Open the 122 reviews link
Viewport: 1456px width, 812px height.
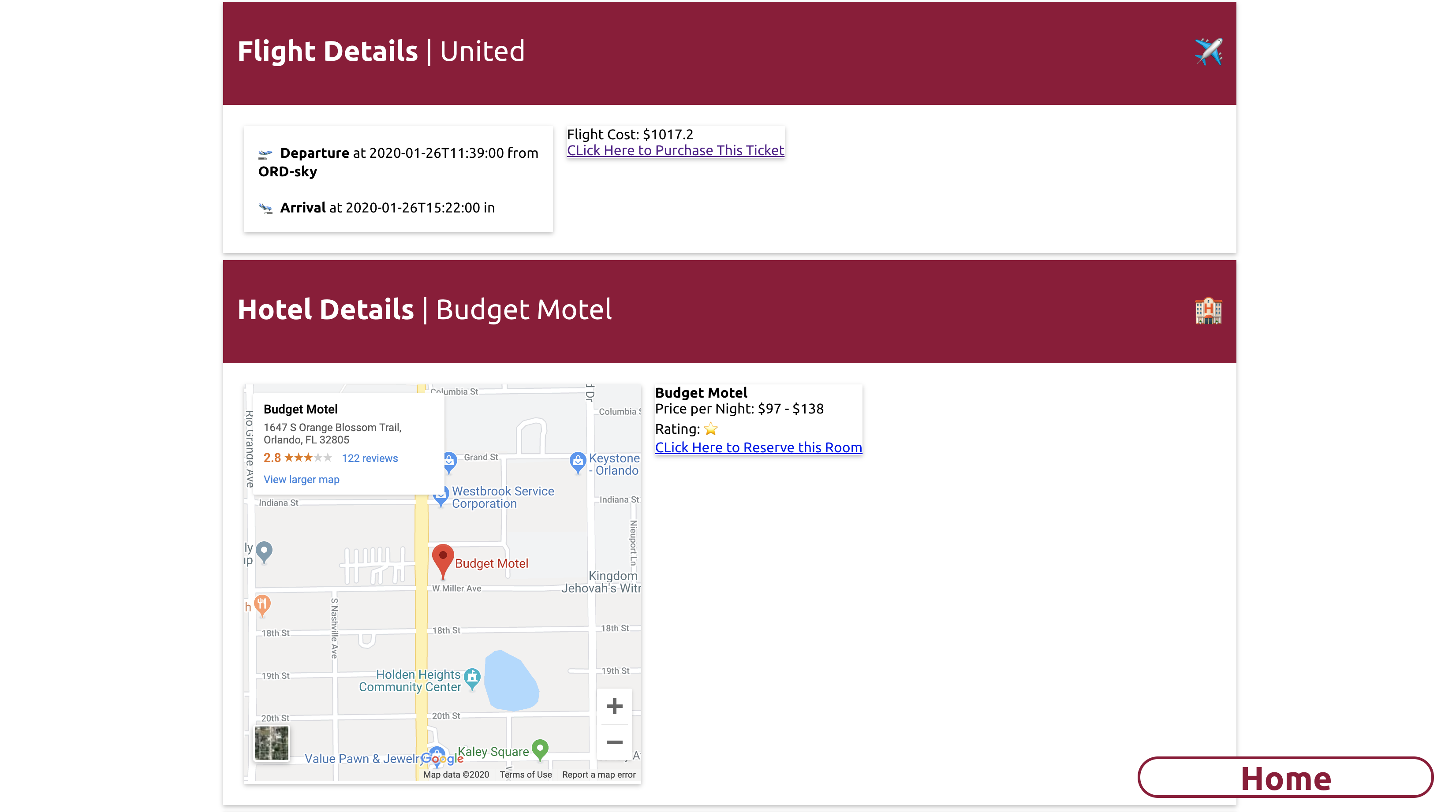tap(370, 458)
